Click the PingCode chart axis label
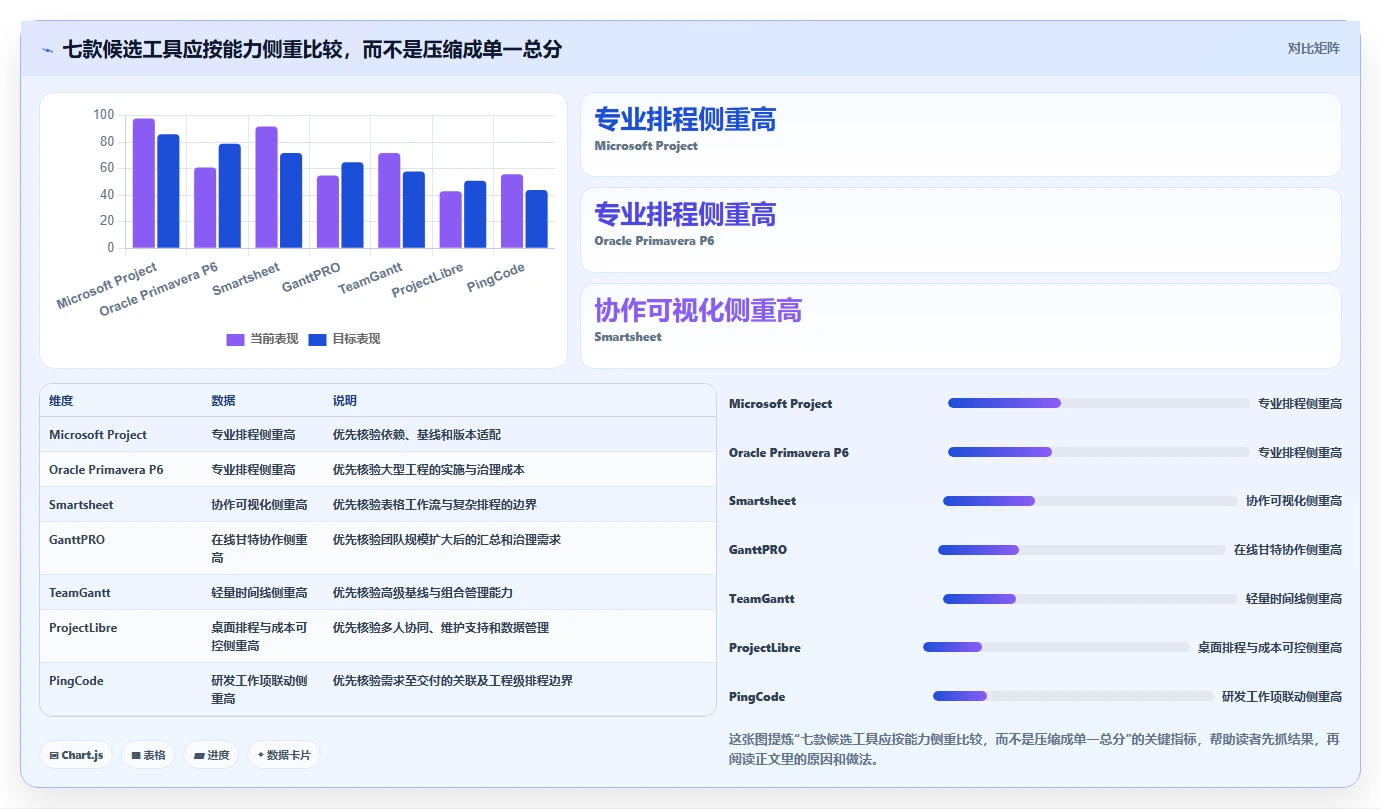 click(x=496, y=278)
